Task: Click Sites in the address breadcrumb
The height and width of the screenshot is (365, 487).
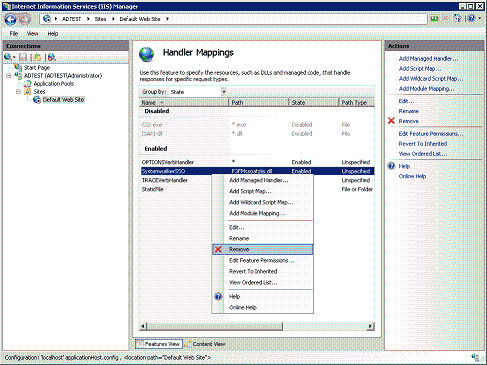Action: tap(100, 19)
